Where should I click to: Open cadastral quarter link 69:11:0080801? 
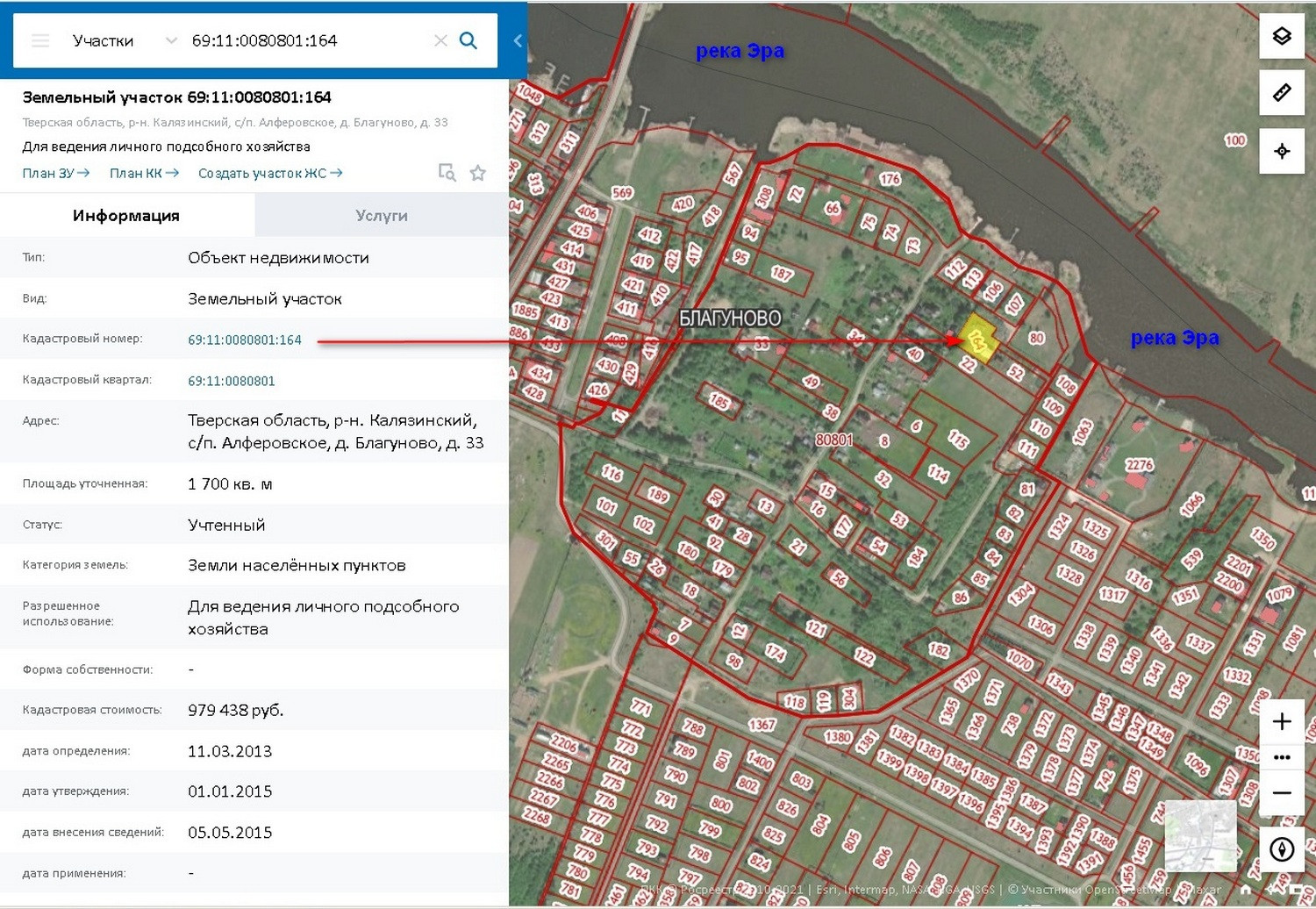(x=232, y=381)
